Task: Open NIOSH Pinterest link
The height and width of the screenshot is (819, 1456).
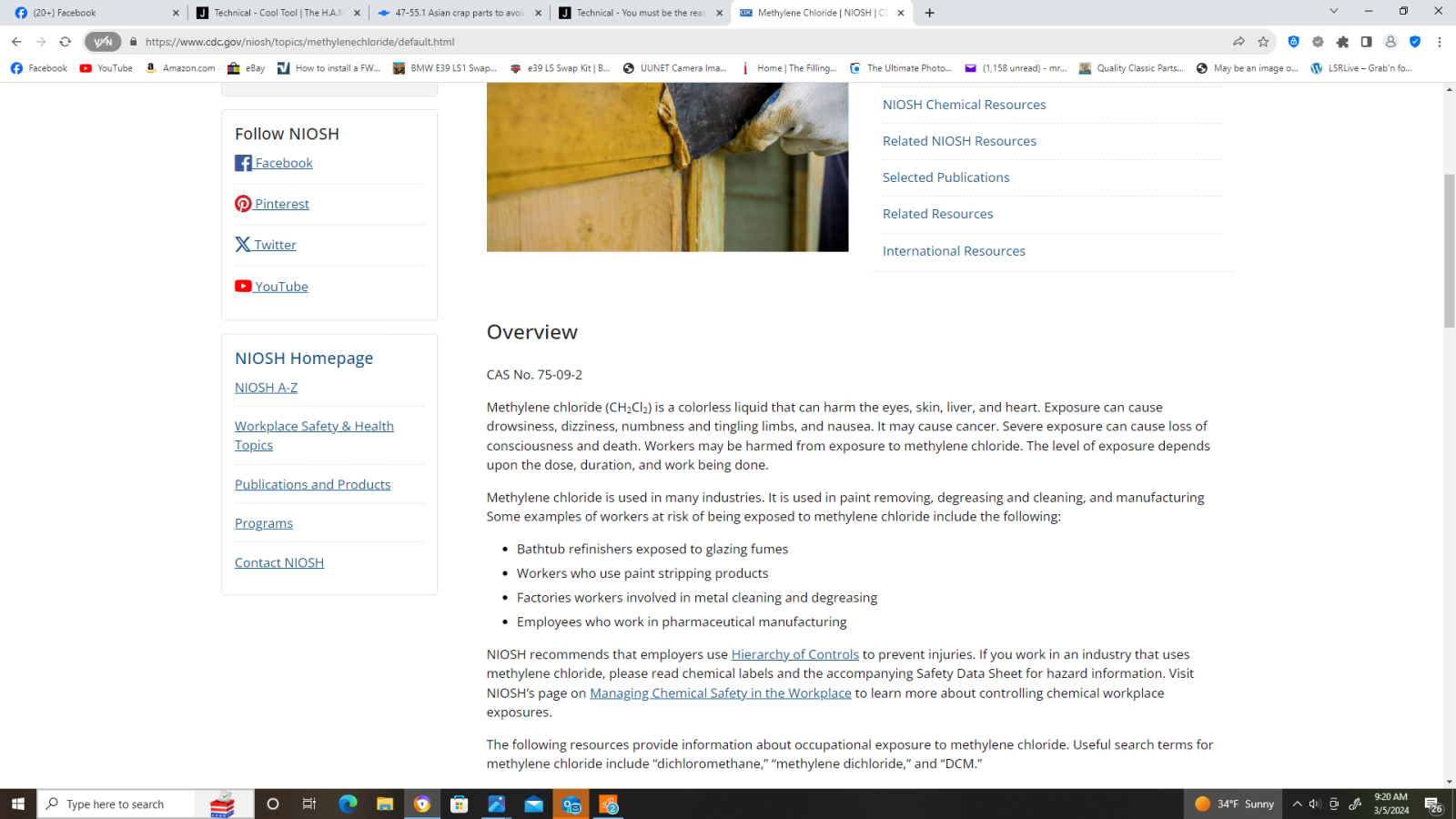Action: click(x=272, y=204)
